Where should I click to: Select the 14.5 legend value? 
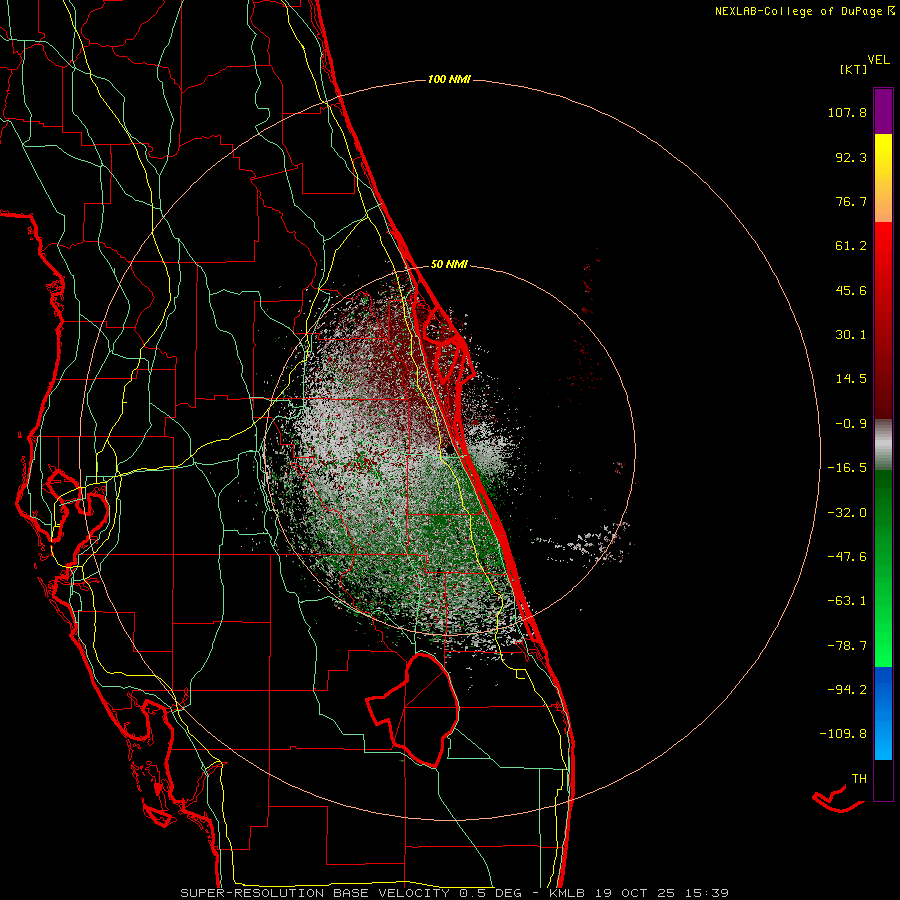[851, 379]
